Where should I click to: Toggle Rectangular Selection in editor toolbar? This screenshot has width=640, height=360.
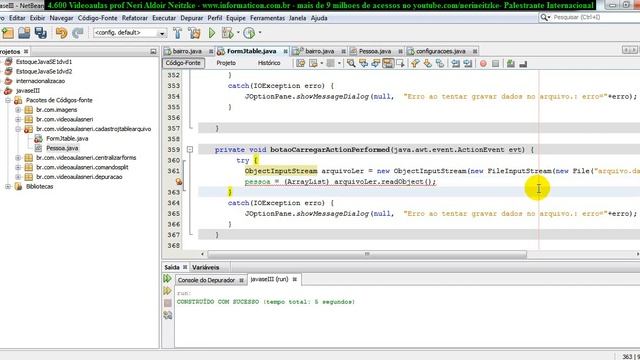click(400, 63)
